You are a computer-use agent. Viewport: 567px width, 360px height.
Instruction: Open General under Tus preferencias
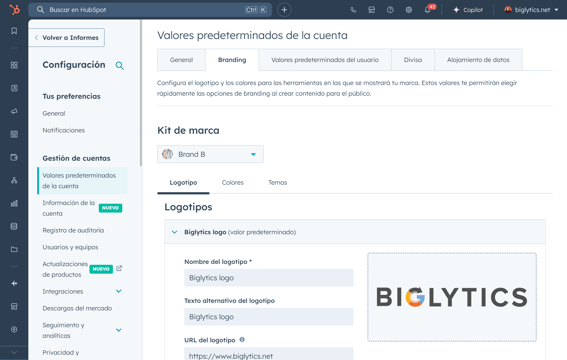(54, 113)
